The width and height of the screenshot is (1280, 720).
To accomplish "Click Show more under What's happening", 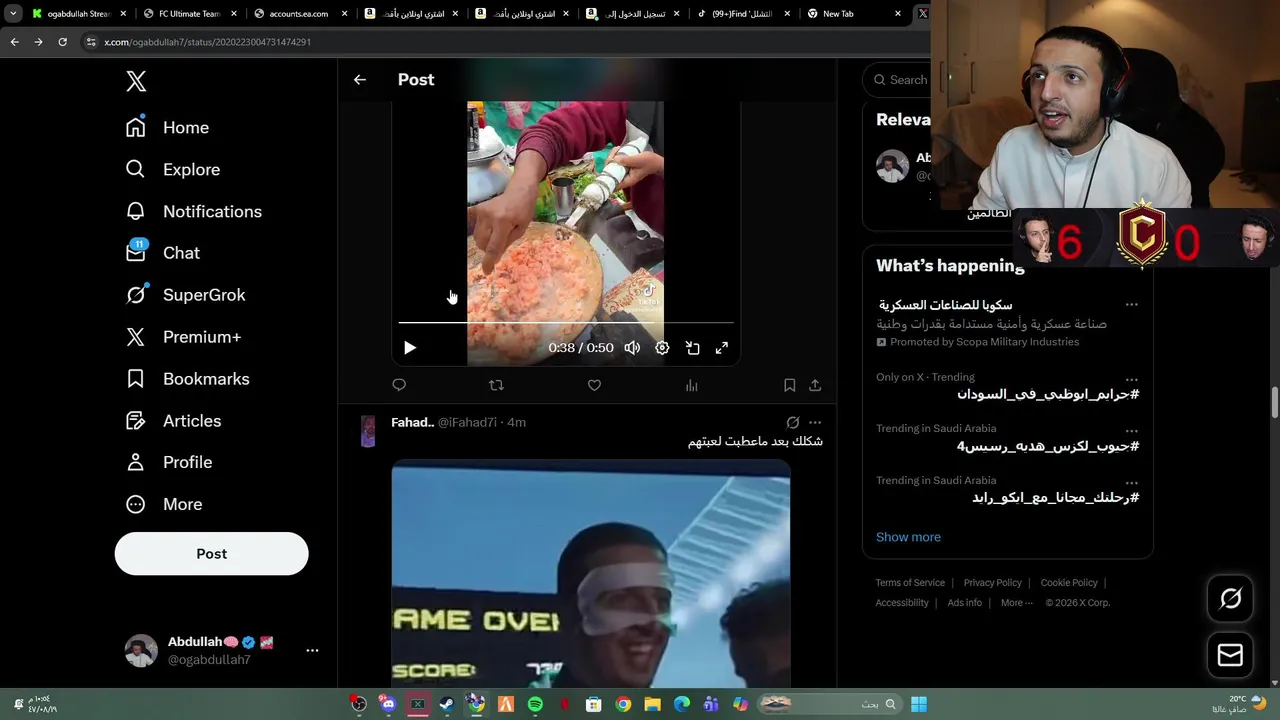I will coord(908,537).
